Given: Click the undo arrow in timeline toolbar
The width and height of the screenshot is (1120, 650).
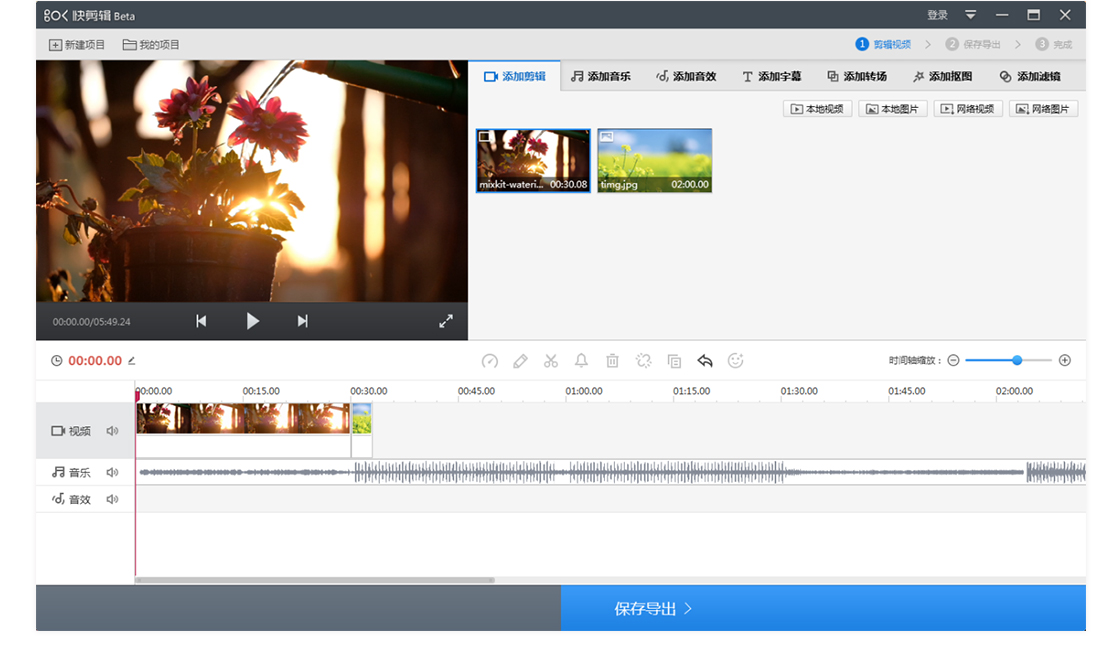Looking at the screenshot, I should tap(705, 361).
